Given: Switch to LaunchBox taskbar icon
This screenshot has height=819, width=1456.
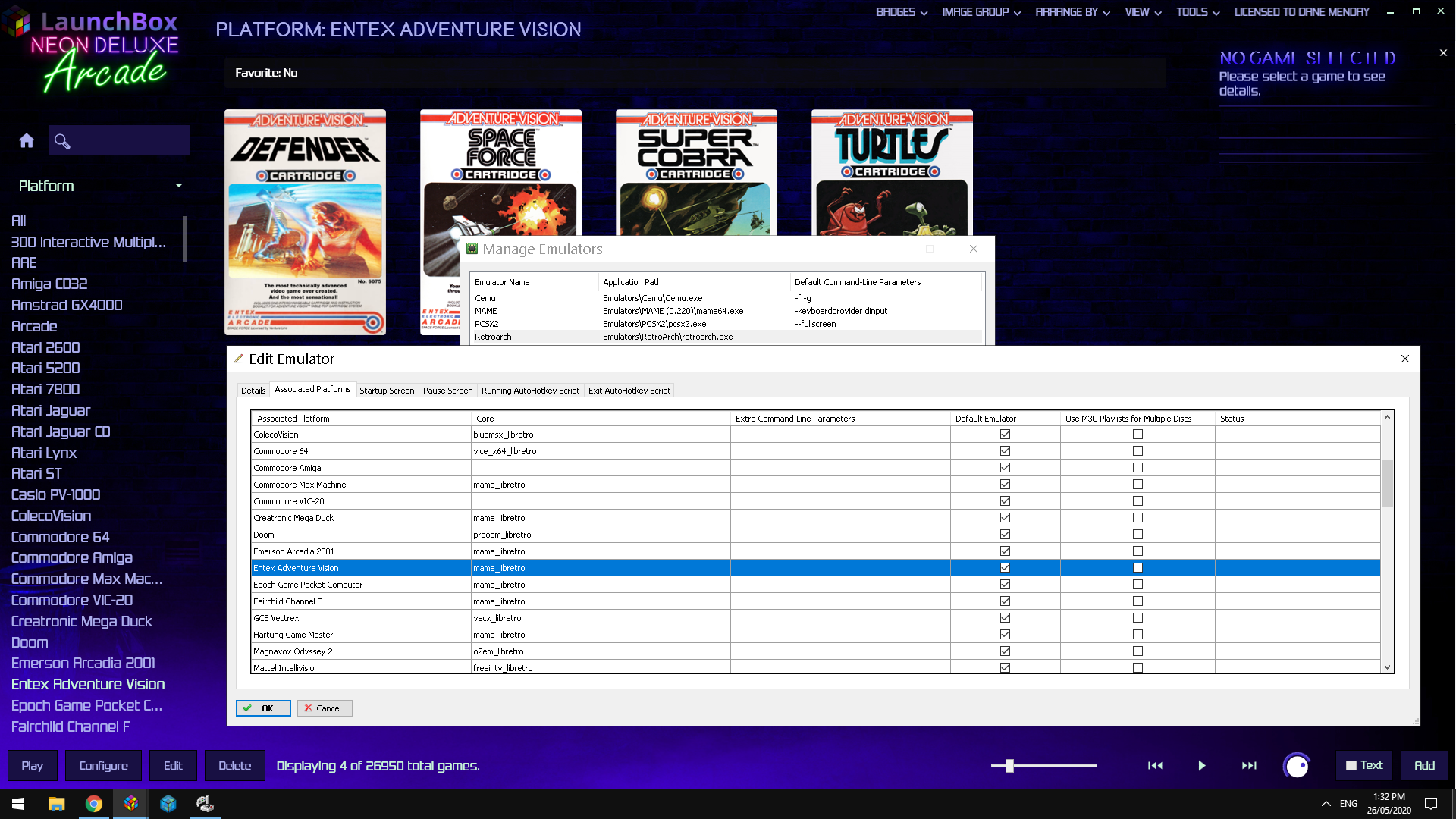Looking at the screenshot, I should (x=131, y=804).
